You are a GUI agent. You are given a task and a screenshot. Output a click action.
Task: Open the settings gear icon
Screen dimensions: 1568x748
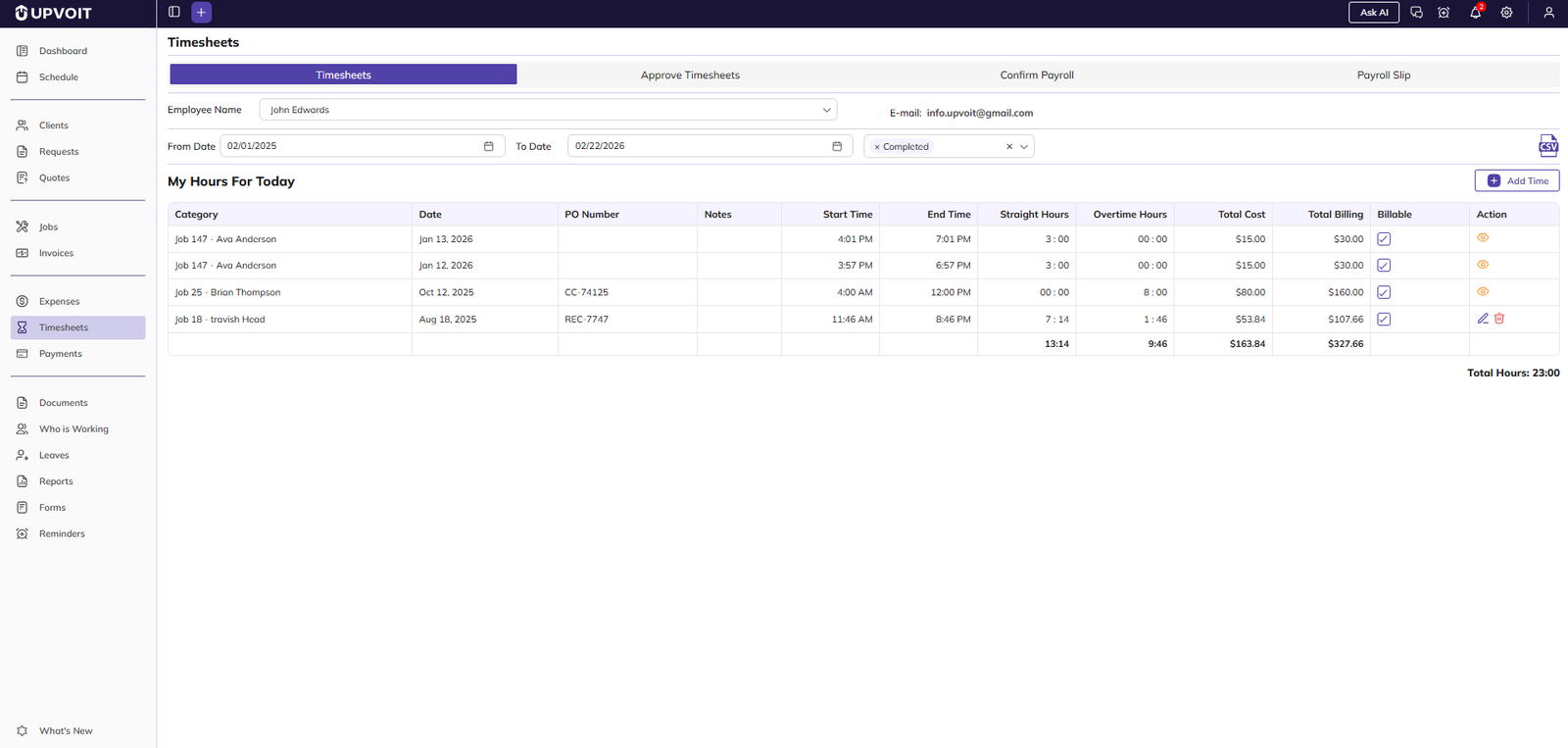click(x=1506, y=13)
